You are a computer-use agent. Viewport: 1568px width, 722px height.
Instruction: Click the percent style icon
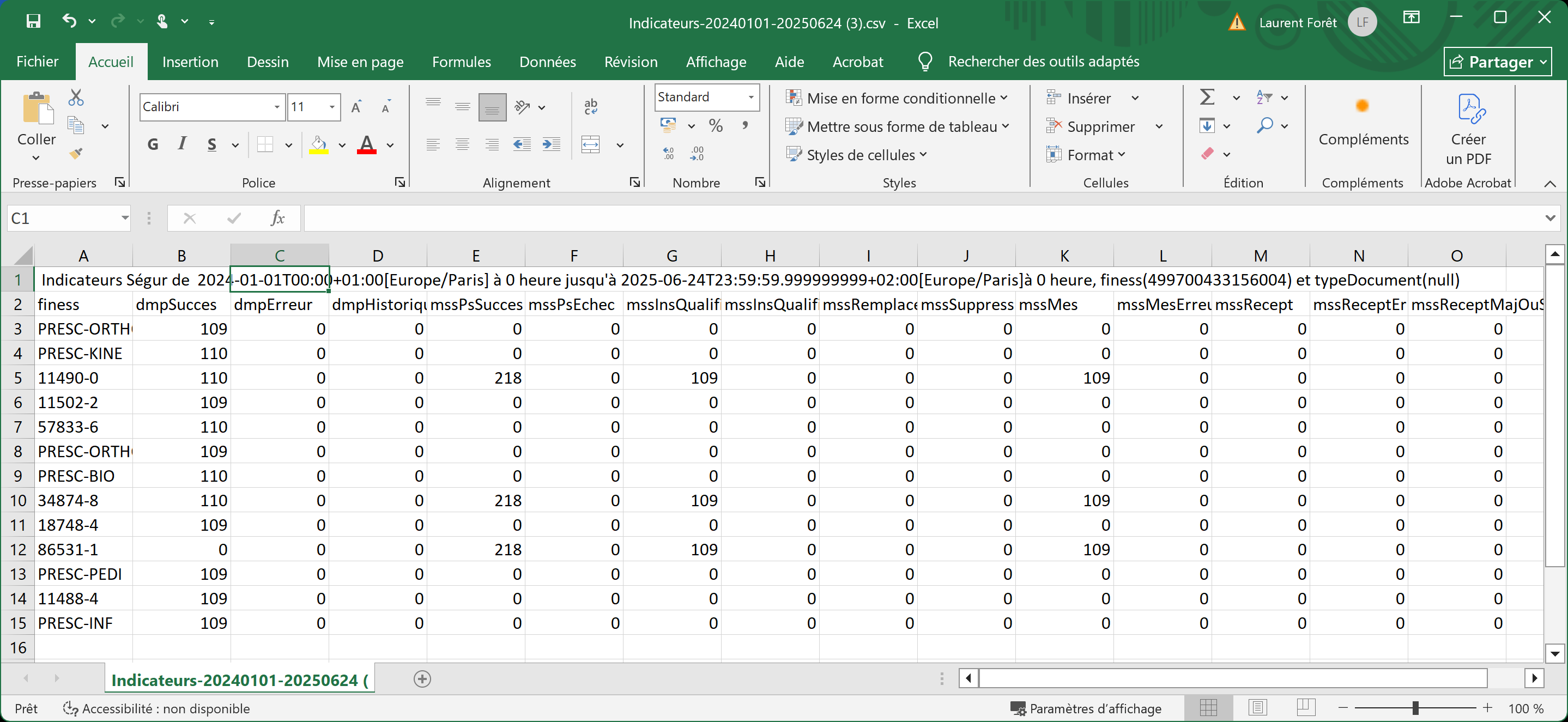point(716,126)
